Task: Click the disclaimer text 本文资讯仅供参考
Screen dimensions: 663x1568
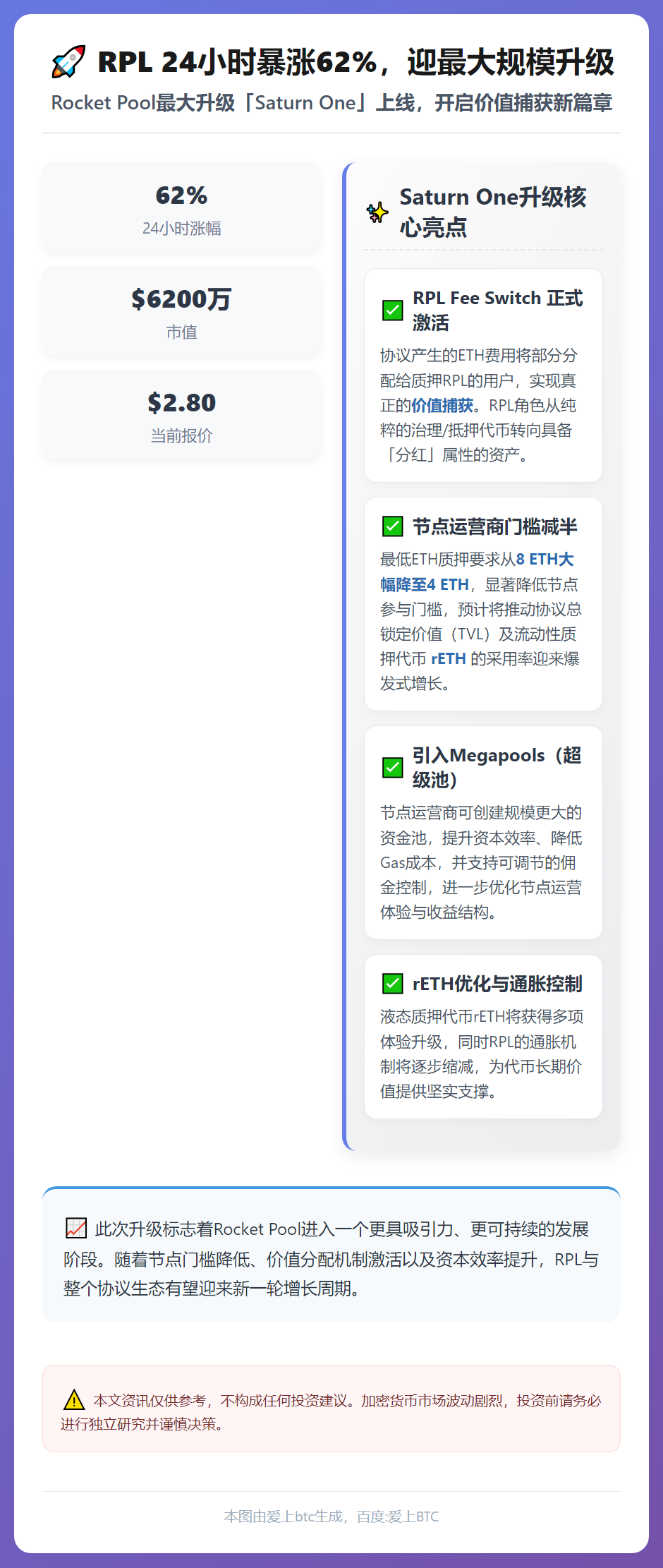Action: click(331, 1412)
